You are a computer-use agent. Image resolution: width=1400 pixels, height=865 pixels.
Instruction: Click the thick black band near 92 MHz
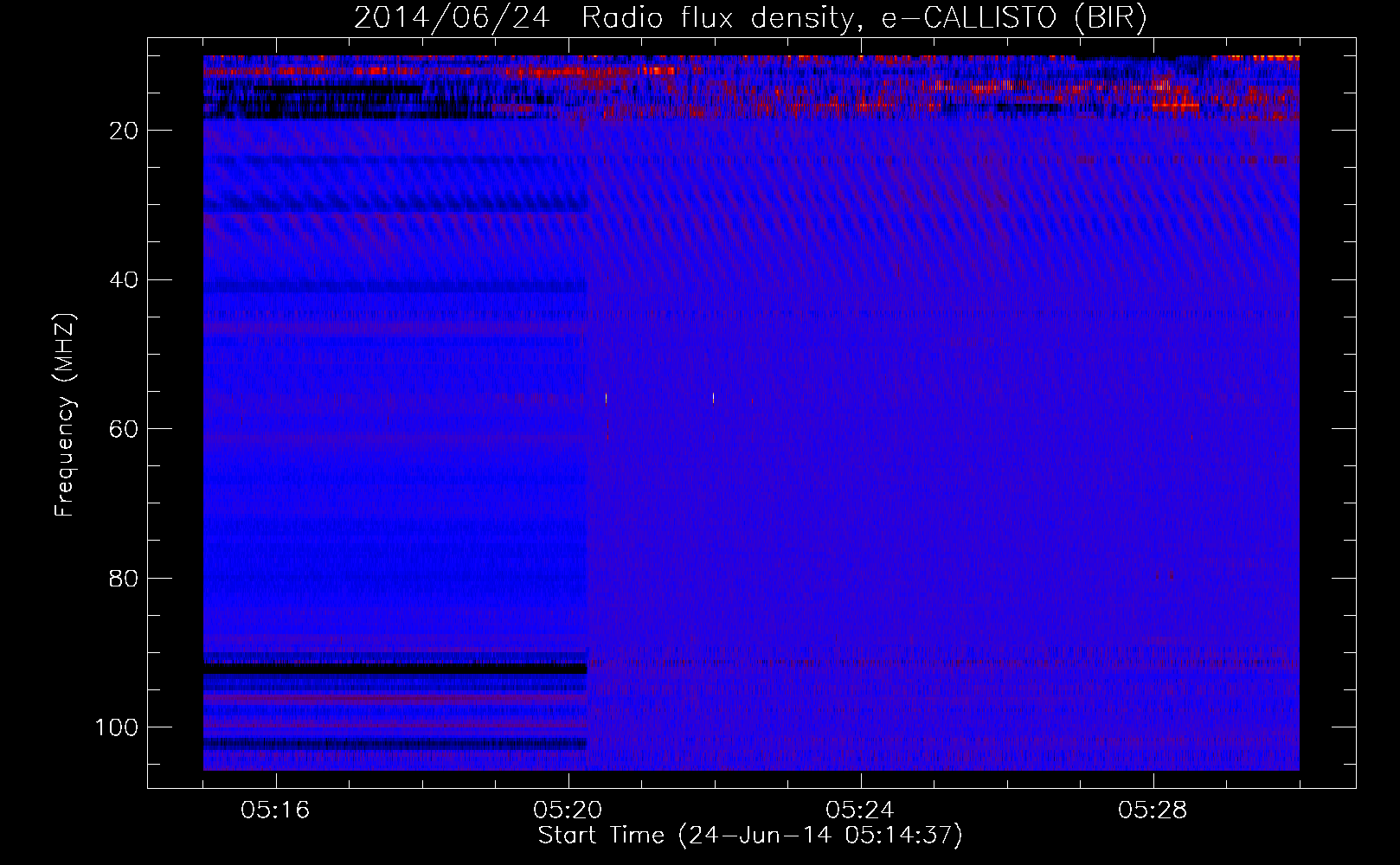pos(395,669)
